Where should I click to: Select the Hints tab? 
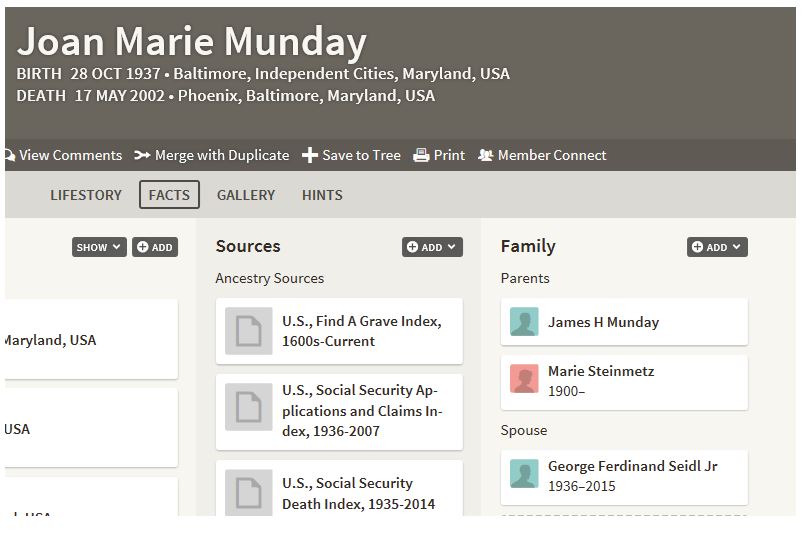click(x=322, y=195)
